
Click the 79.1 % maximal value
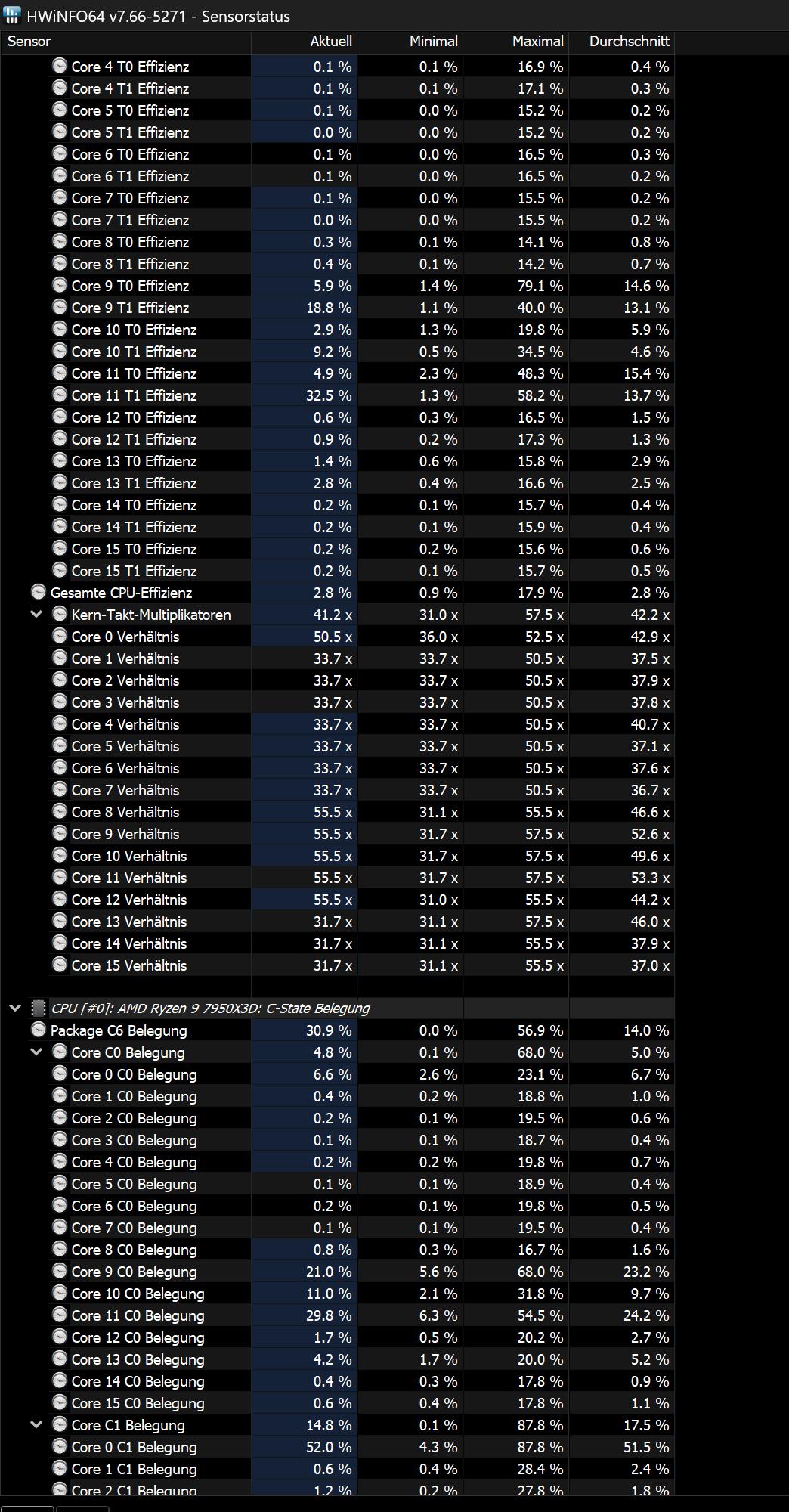coord(540,287)
